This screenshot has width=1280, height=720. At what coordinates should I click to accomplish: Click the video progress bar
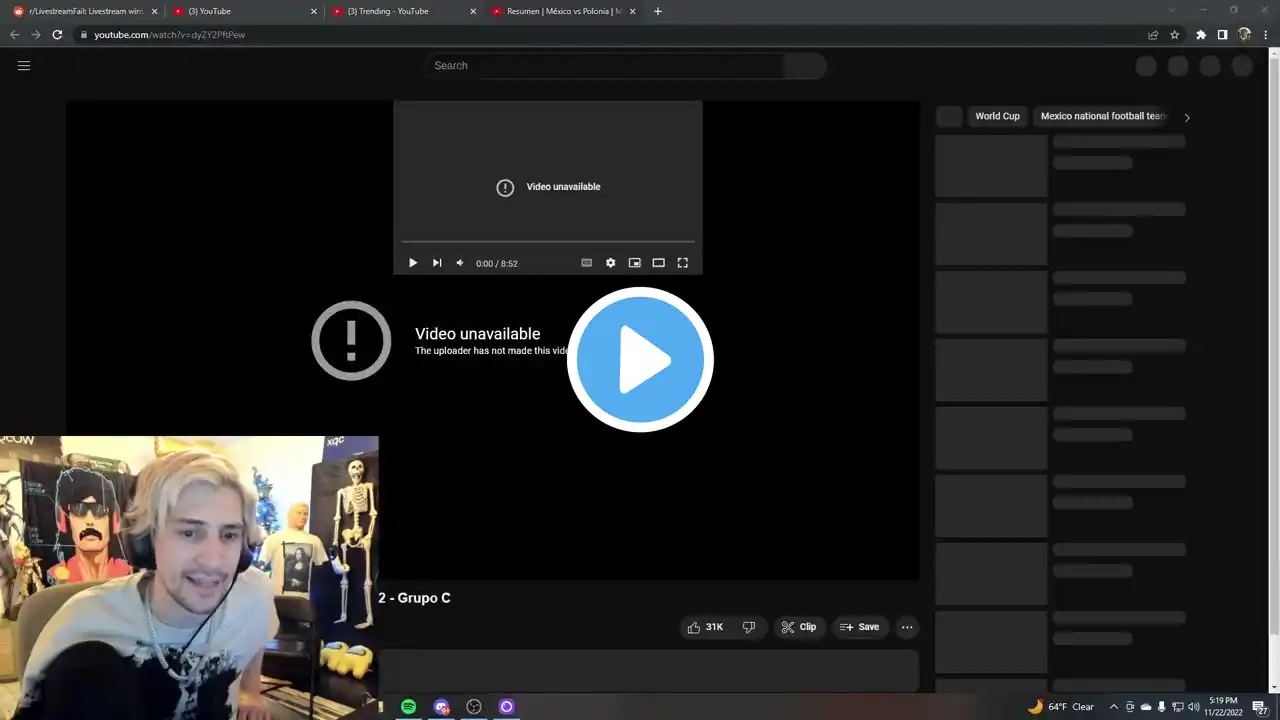[548, 241]
